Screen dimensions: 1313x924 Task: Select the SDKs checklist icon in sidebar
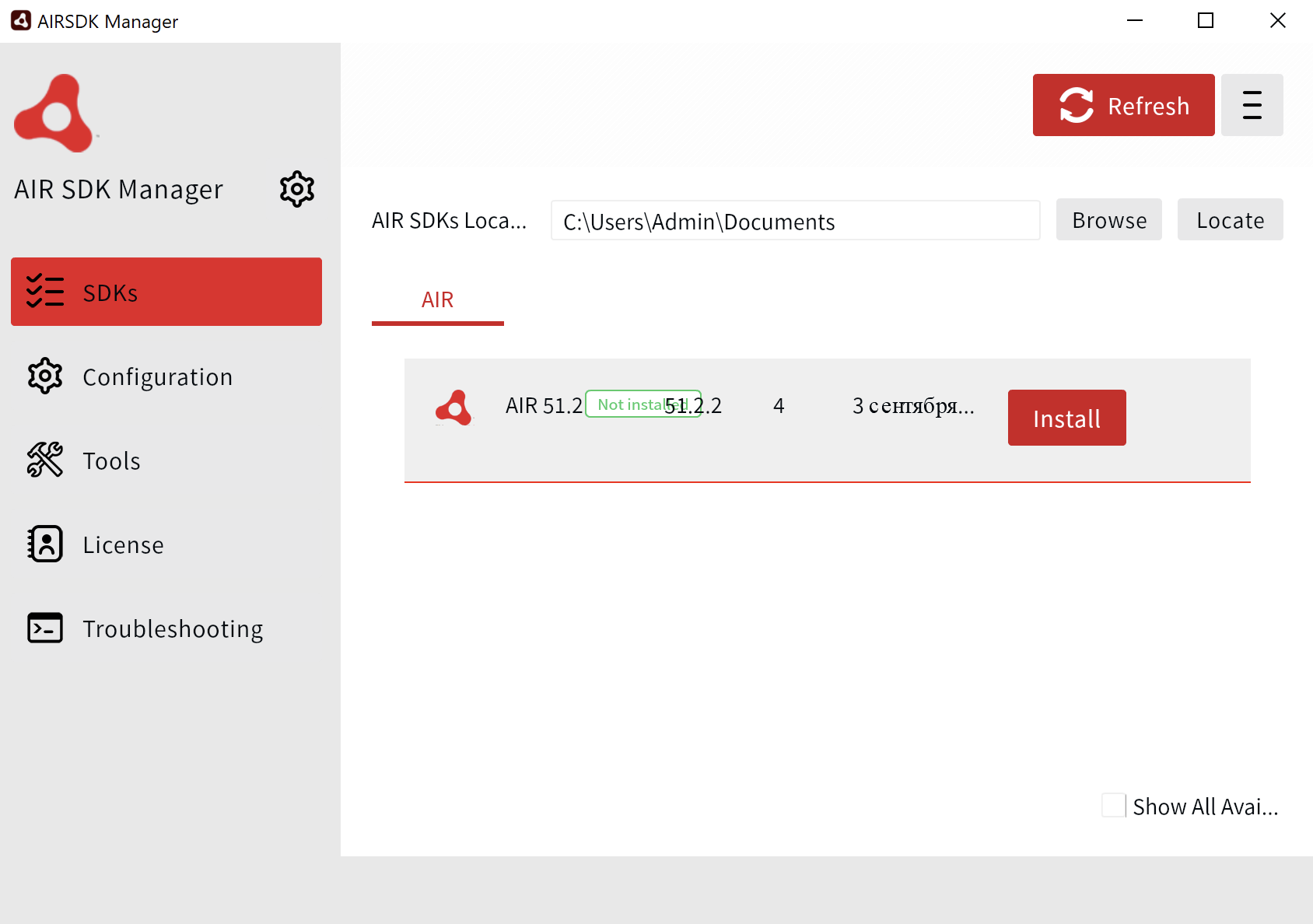pos(44,292)
